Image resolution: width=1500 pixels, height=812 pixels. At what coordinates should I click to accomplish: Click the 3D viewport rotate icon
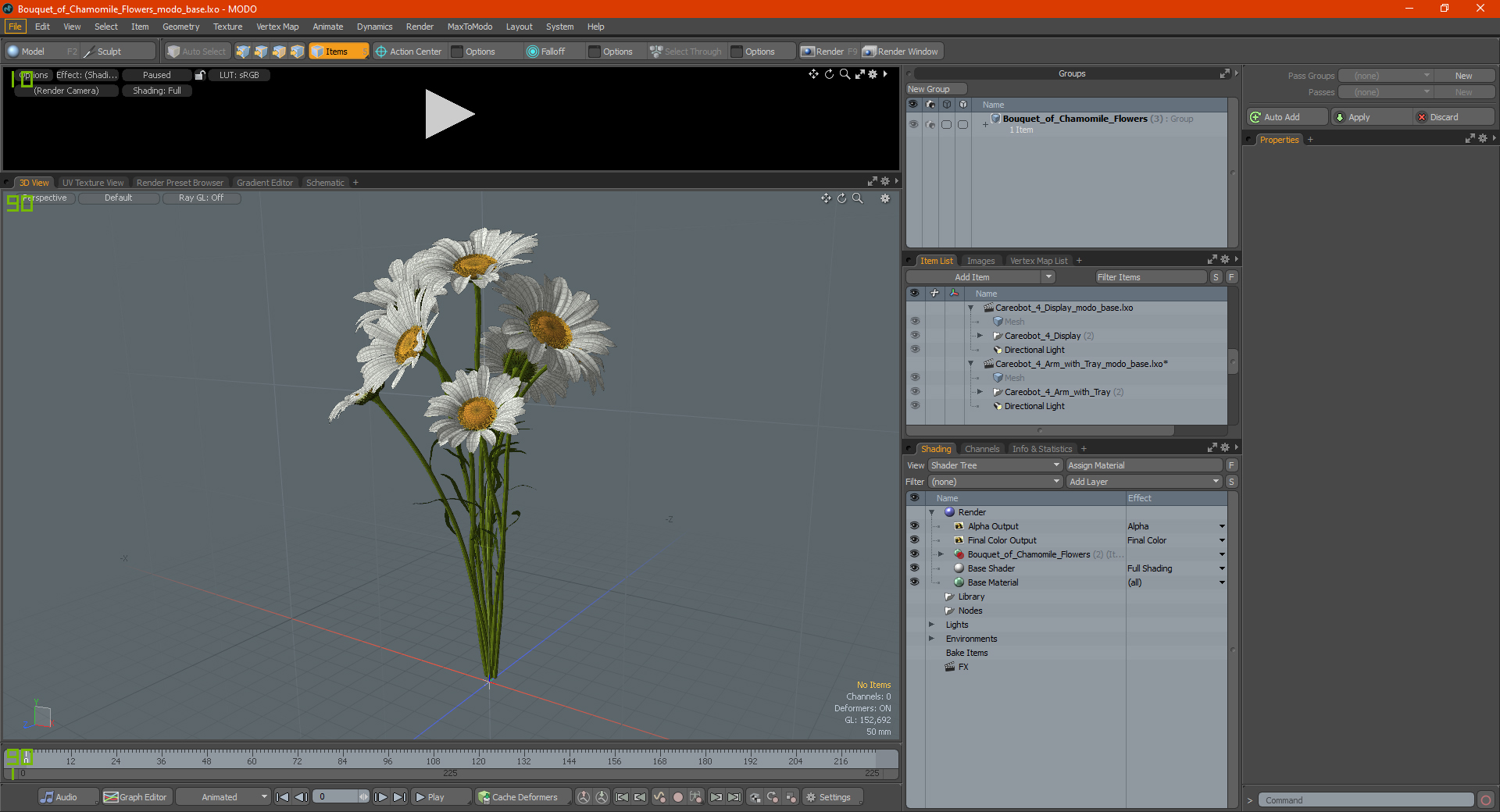pos(842,198)
